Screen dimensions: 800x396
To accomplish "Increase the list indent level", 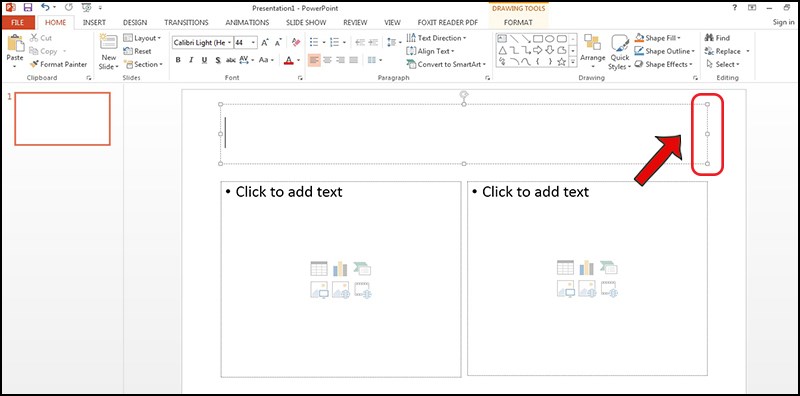I will point(373,43).
